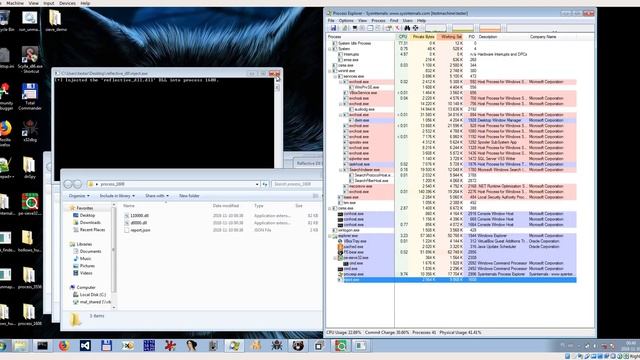Collapse the services.exe tree node
640x360 pixels.
335,76
